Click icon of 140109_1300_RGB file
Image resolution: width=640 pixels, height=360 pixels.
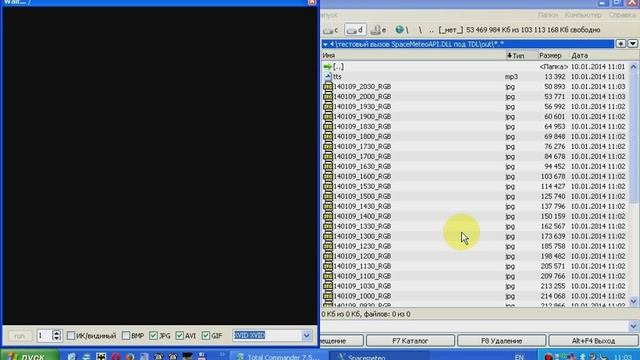328,236
